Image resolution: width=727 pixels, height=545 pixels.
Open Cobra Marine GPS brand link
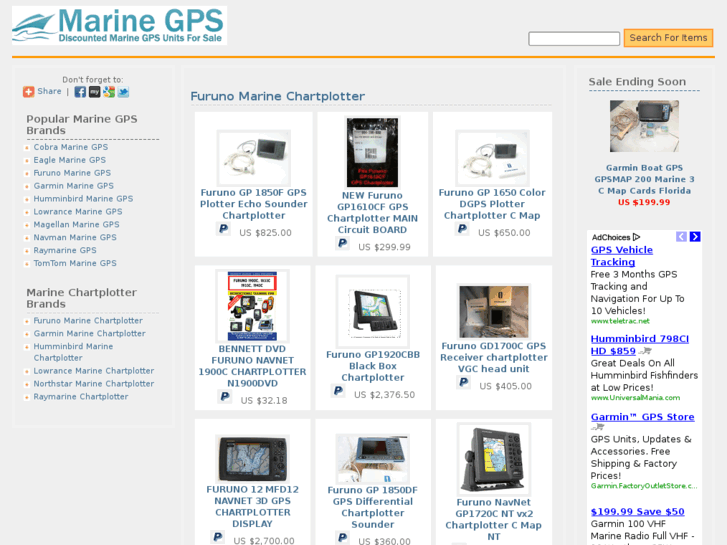pyautogui.click(x=70, y=147)
